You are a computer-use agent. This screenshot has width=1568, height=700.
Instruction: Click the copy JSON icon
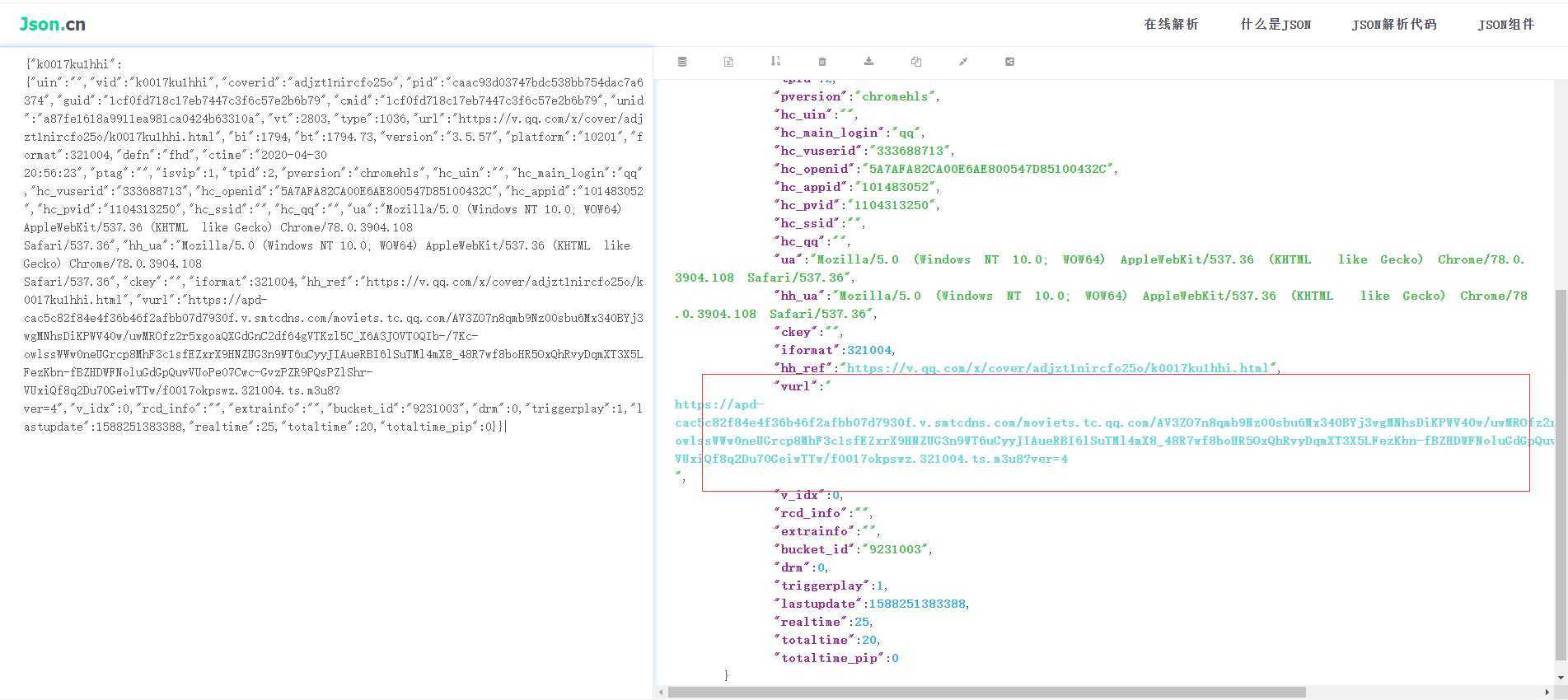(916, 62)
